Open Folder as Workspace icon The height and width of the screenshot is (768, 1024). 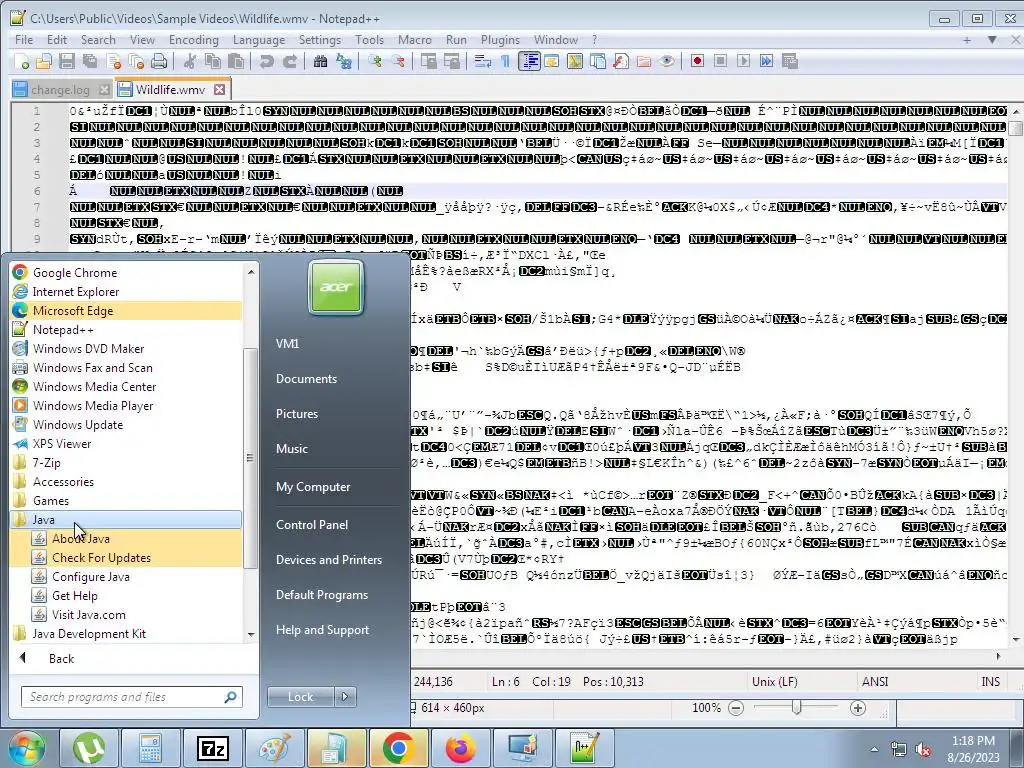coord(643,61)
